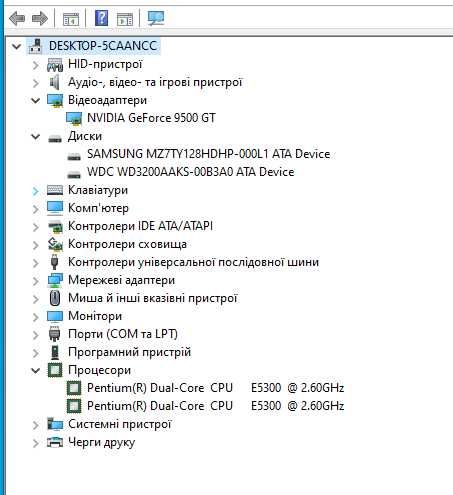Expand the Клавіатури category
The width and height of the screenshot is (453, 495).
pyautogui.click(x=36, y=191)
